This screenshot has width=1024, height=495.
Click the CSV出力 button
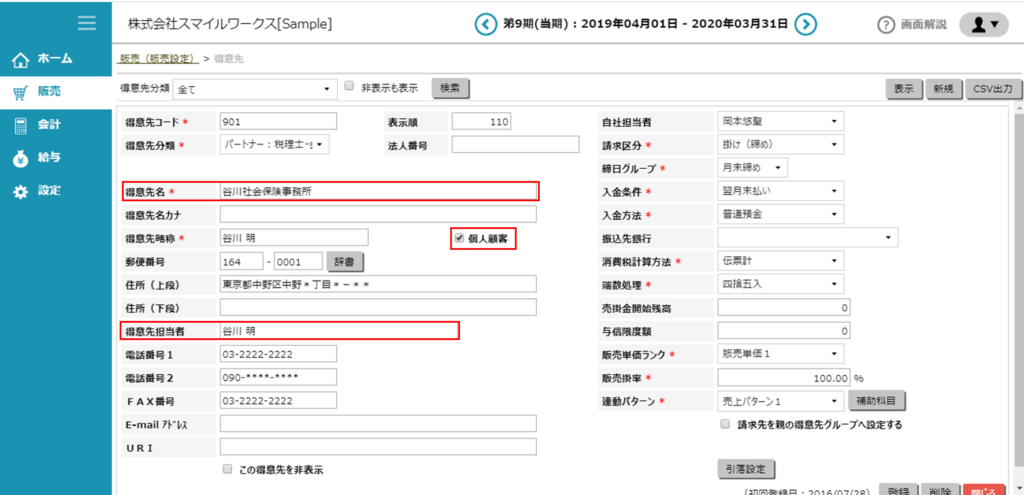993,89
